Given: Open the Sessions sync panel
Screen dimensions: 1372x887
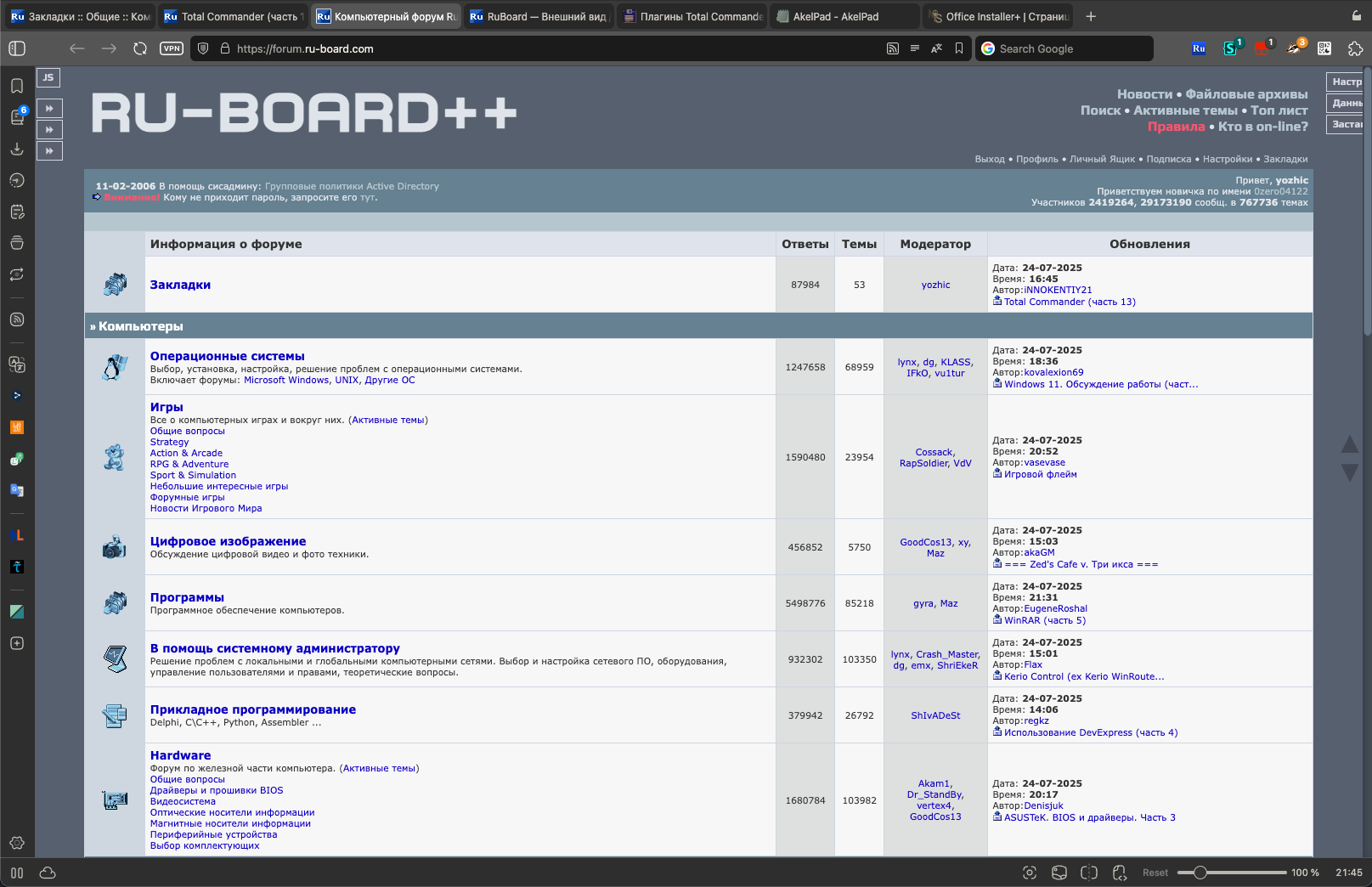Looking at the screenshot, I should (17, 274).
